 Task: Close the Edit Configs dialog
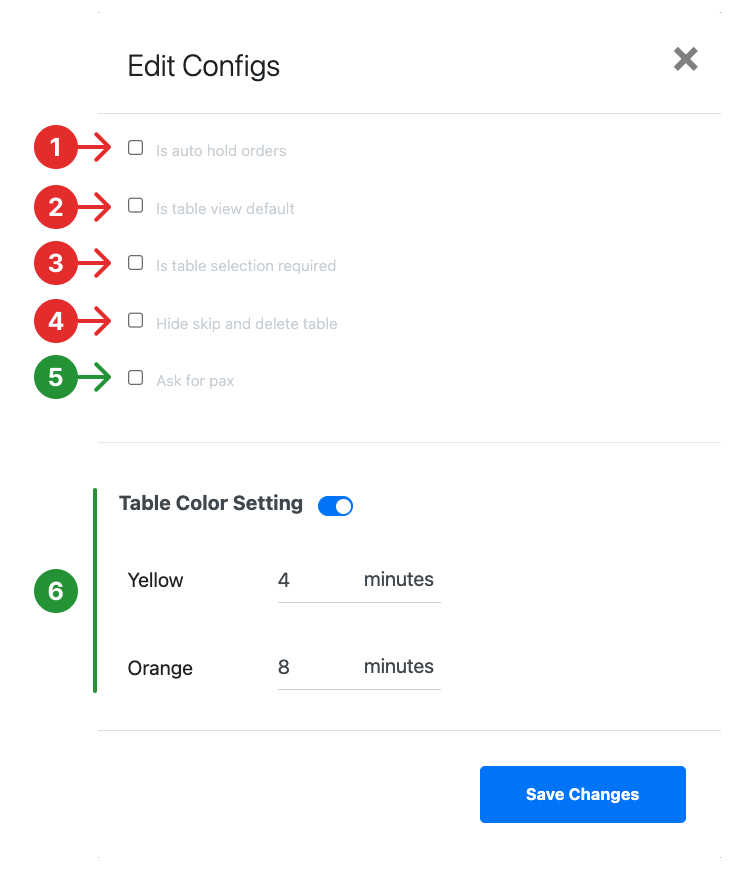685,59
